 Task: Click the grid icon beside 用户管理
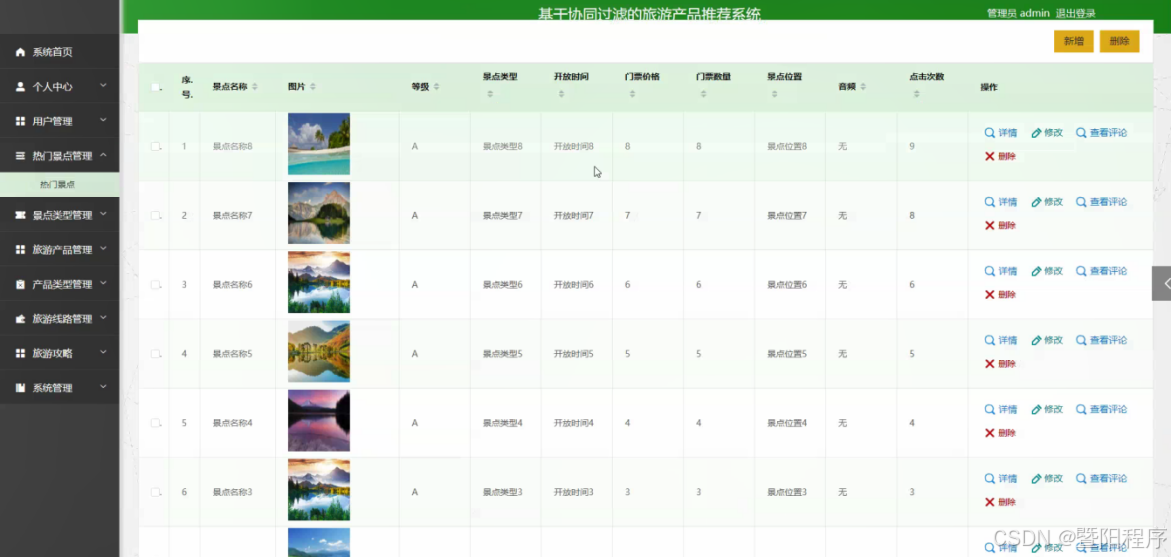coord(20,121)
